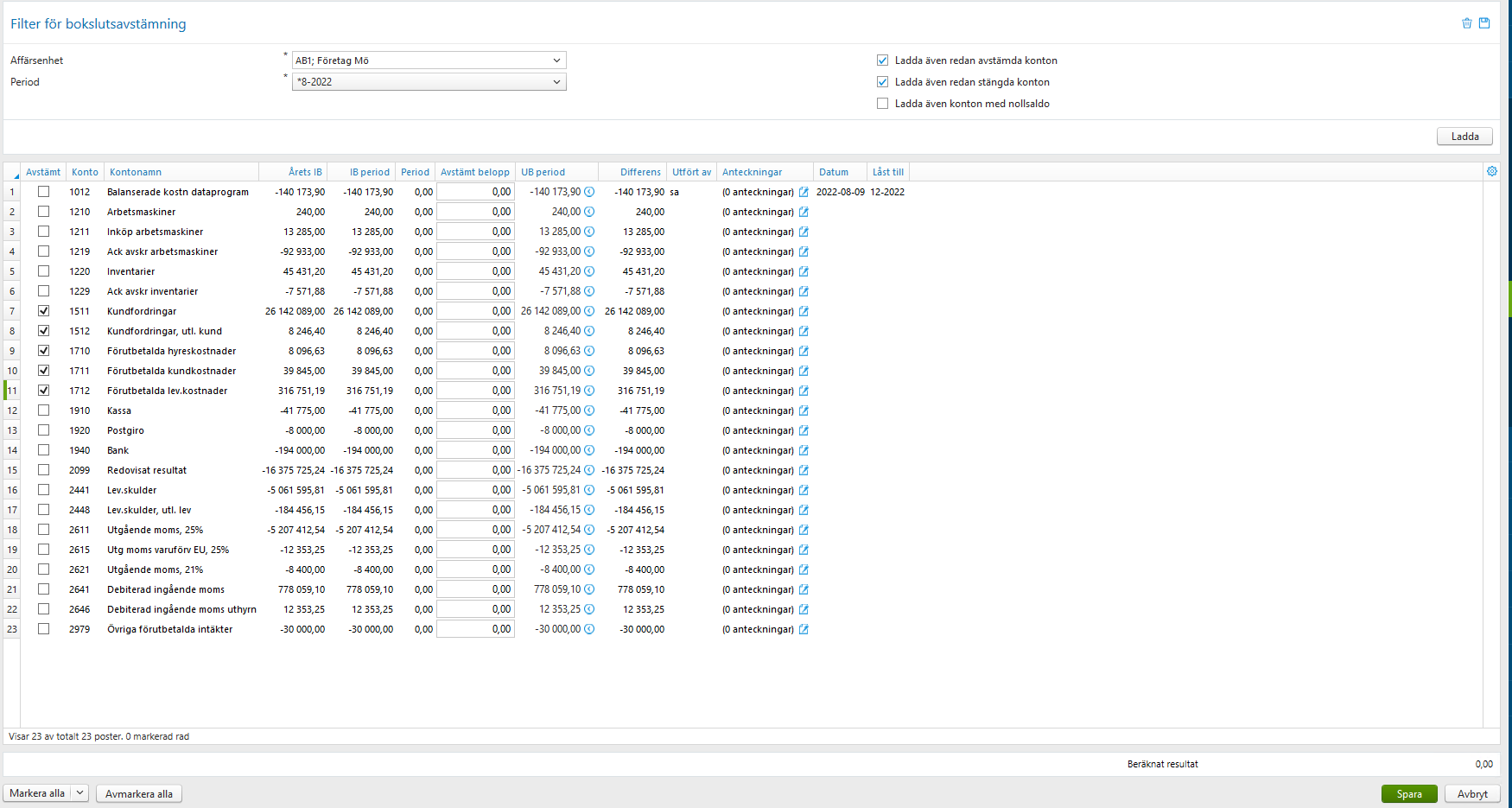The image size is (1512, 808).
Task: Open the delete filter trash icon
Action: [1466, 23]
